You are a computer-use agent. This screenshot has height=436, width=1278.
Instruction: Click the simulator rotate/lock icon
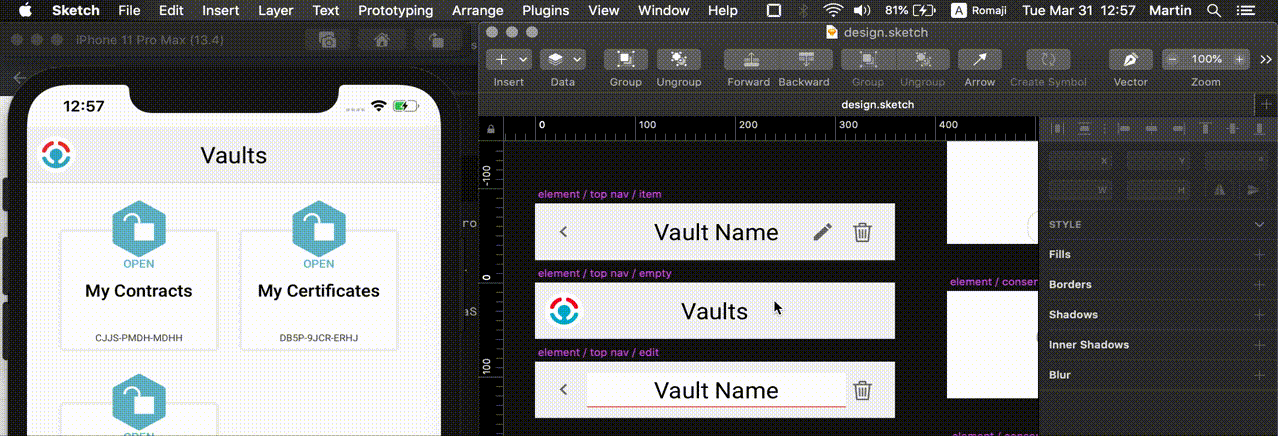[436, 41]
